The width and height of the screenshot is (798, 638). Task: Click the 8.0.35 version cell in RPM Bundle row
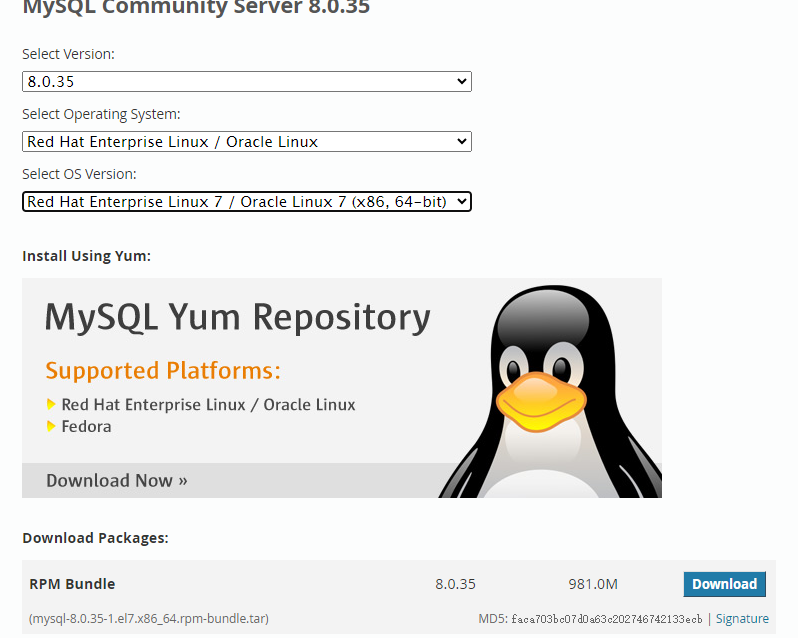pos(455,584)
